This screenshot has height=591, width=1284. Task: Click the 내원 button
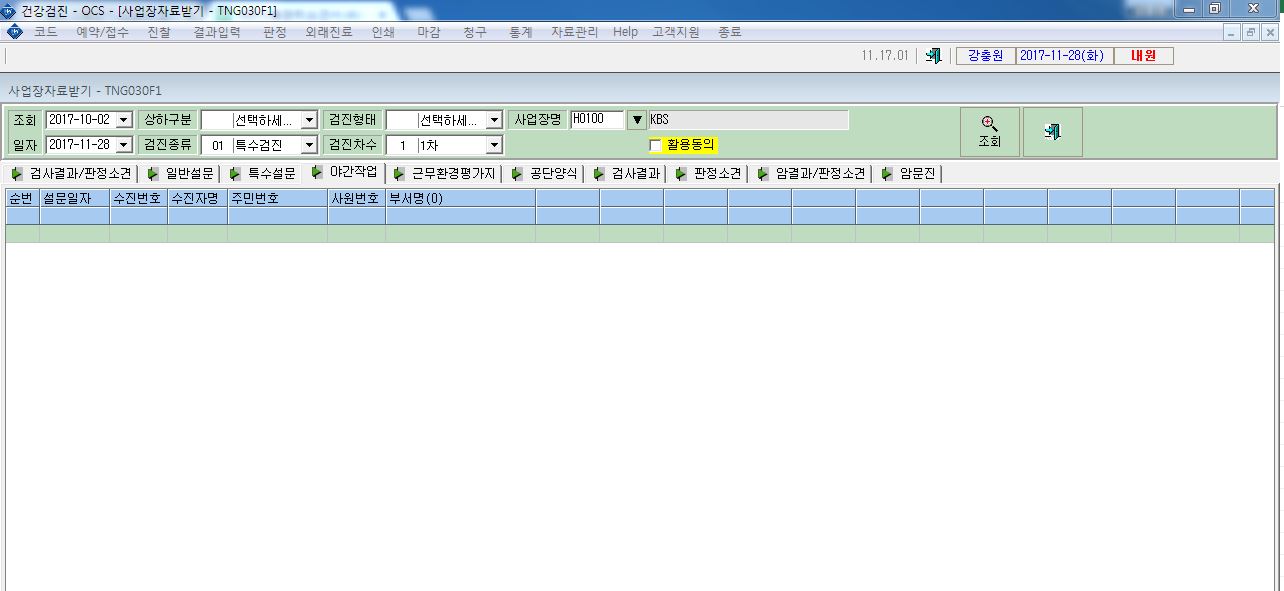[1143, 56]
